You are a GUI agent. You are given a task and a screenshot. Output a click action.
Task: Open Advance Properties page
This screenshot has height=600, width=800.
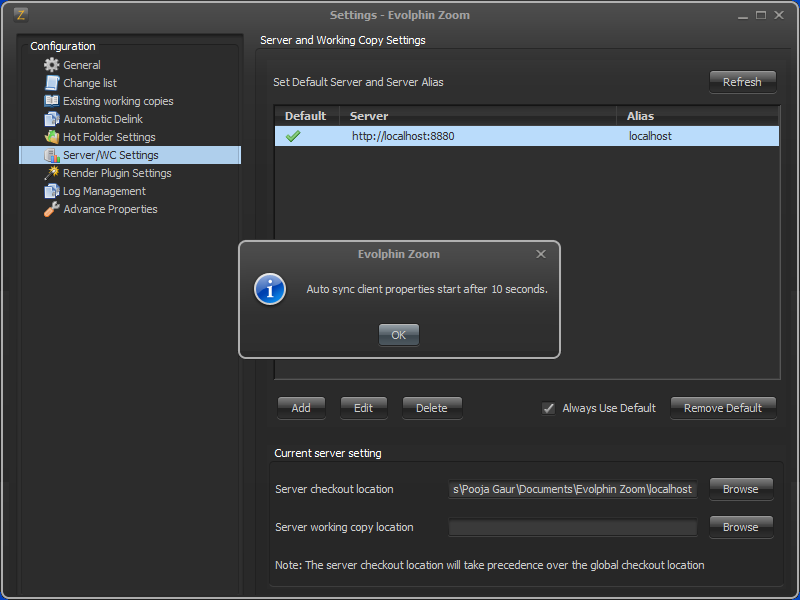[110, 209]
